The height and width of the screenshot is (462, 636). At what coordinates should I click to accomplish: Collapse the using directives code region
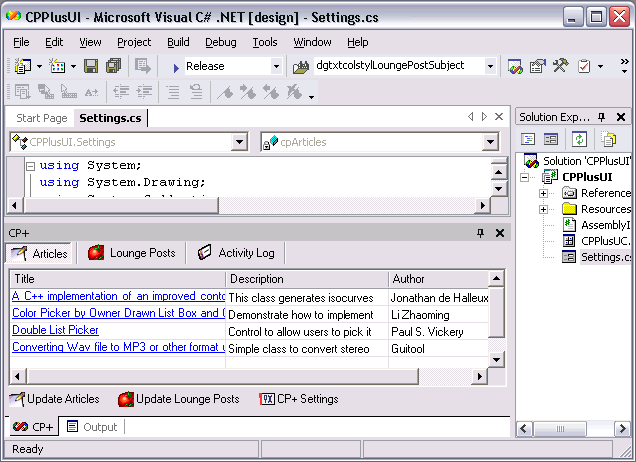(x=30, y=166)
